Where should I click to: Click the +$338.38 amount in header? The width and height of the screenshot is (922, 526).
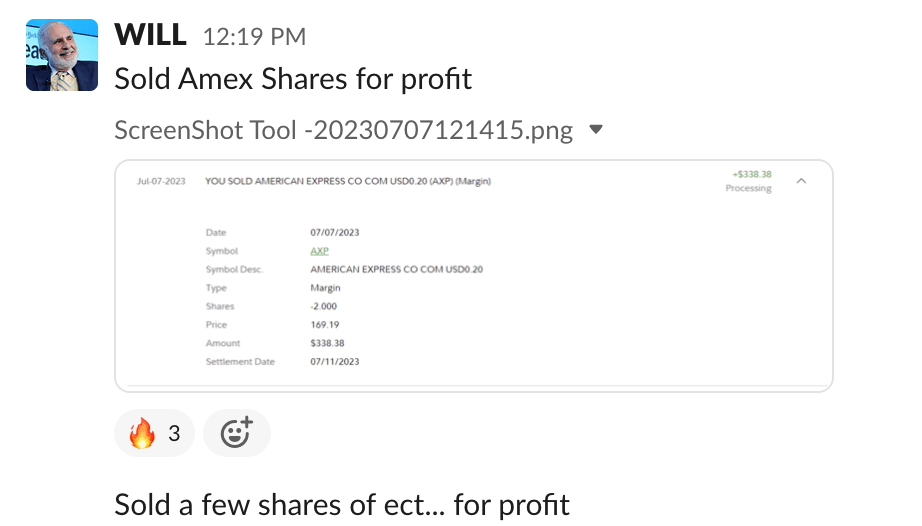tap(751, 174)
